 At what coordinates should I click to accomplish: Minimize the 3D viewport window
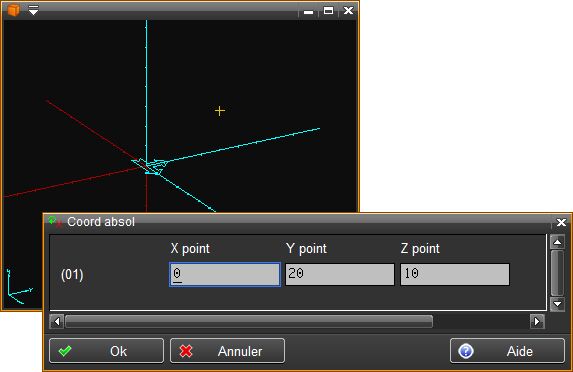308,12
